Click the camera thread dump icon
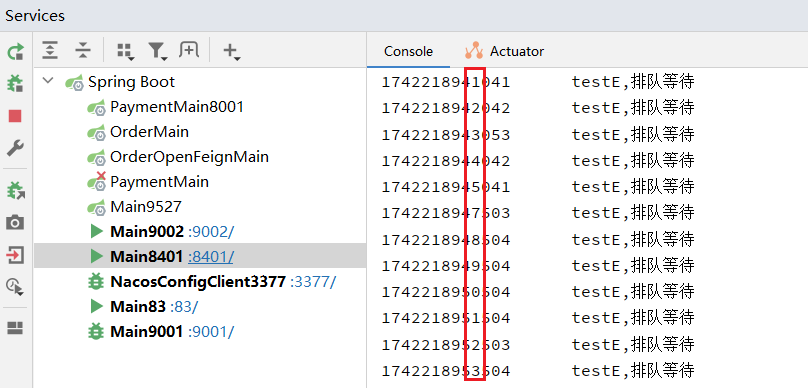This screenshot has height=388, width=808. 15,223
